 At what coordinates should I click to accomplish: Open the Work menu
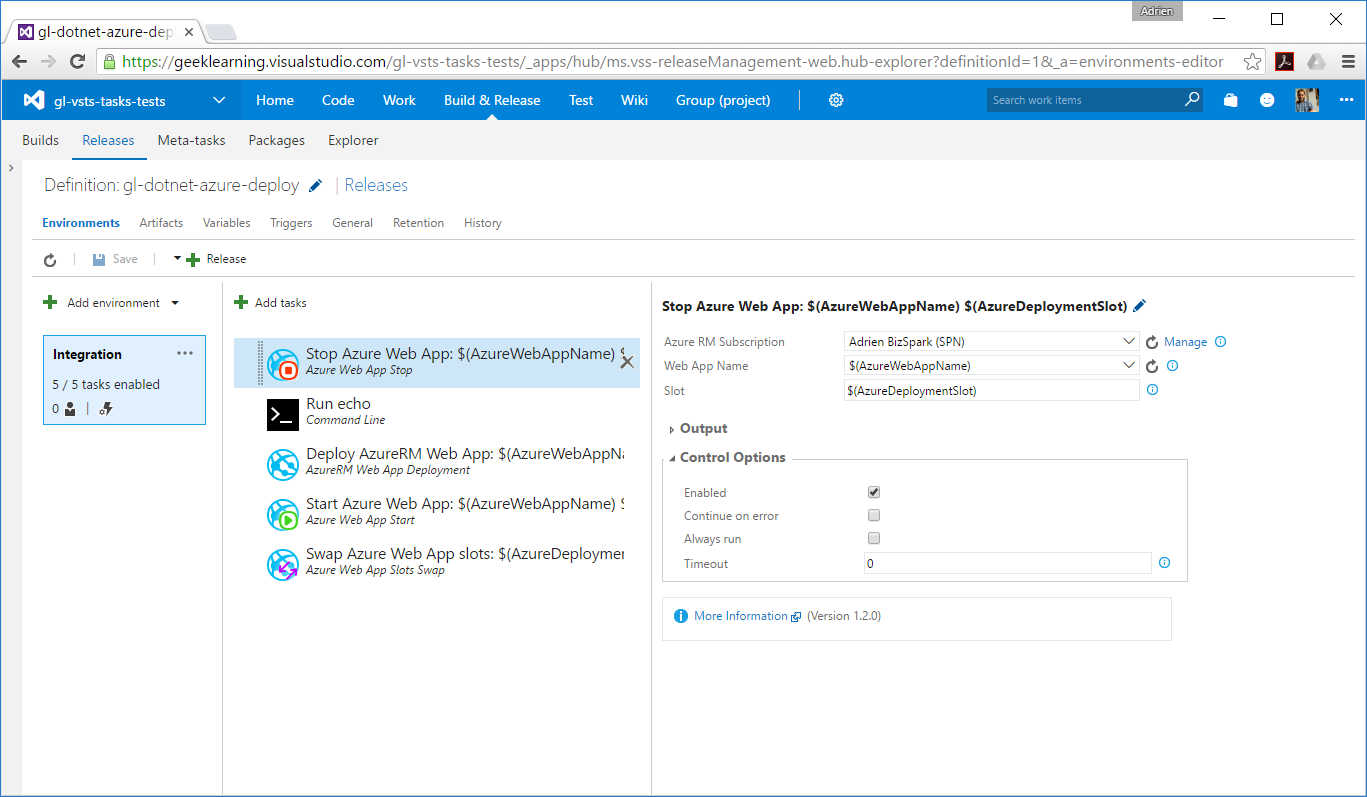(399, 100)
